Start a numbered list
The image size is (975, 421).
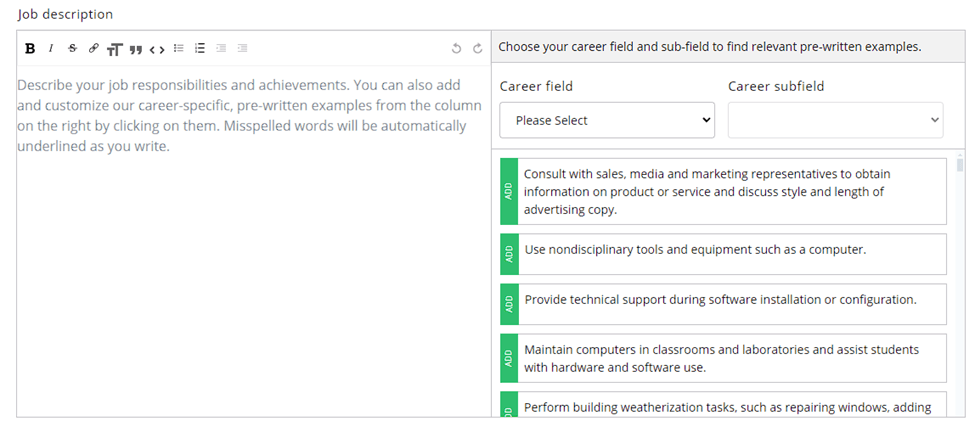click(200, 48)
